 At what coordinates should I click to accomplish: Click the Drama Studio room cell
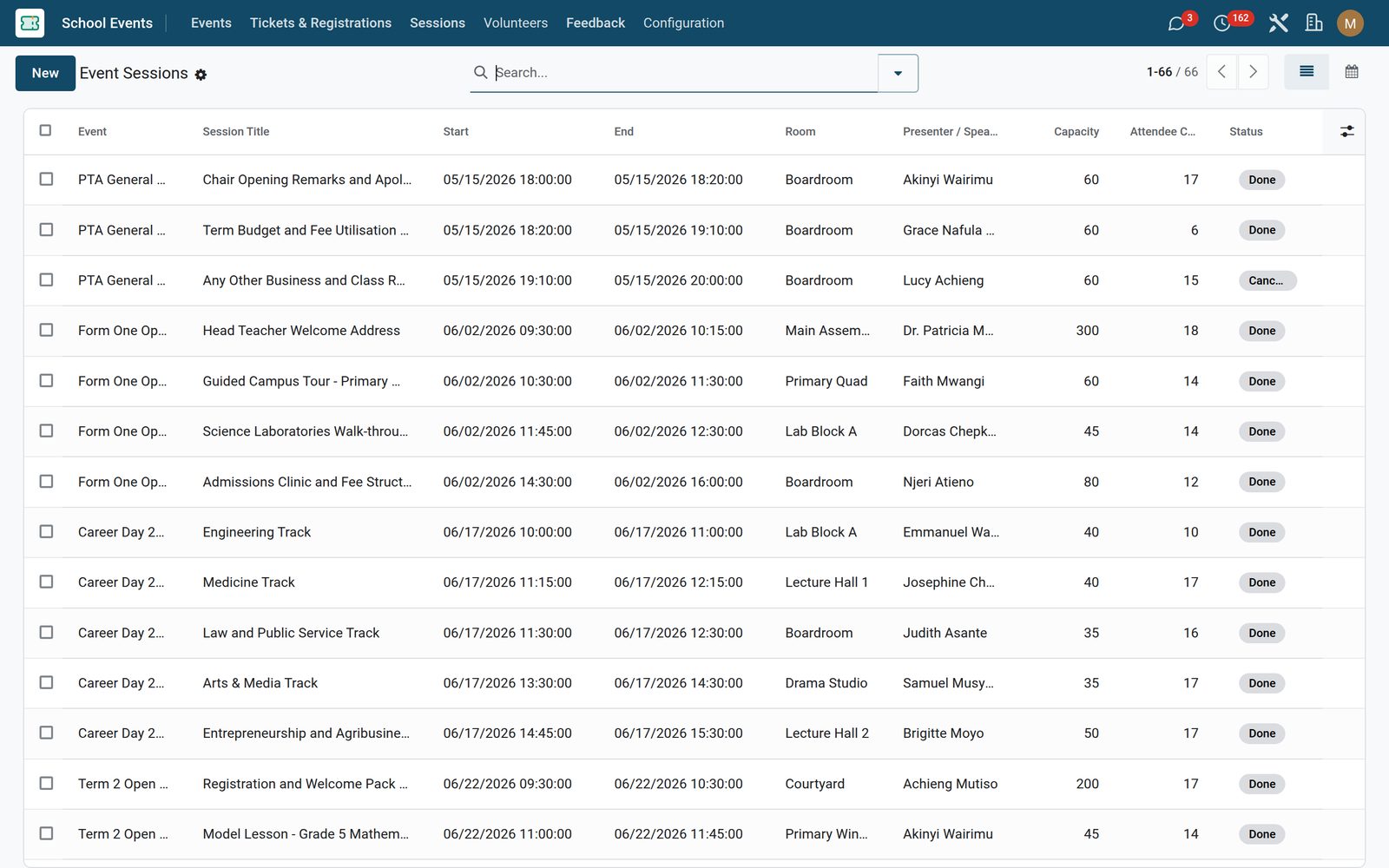coord(826,683)
